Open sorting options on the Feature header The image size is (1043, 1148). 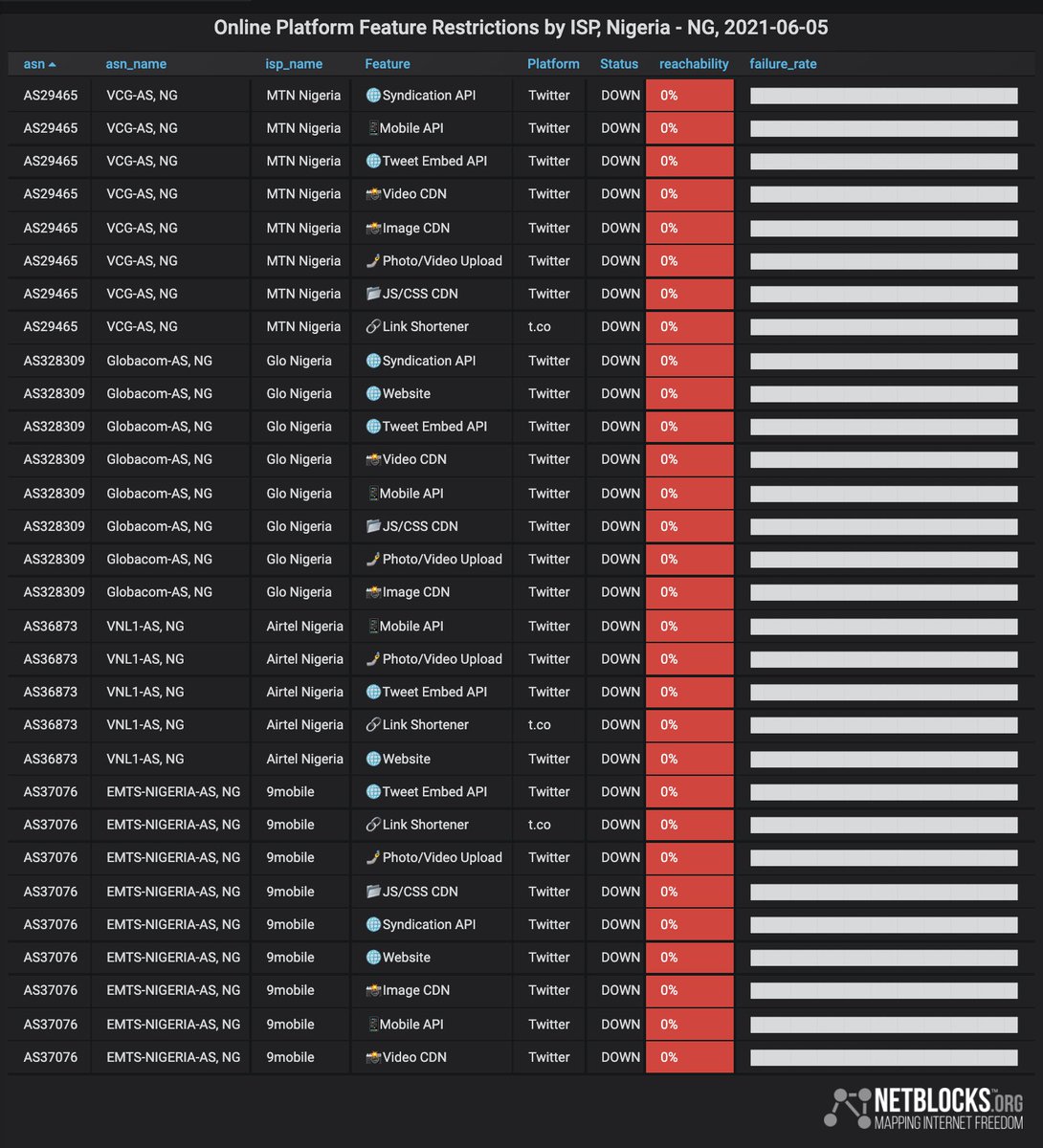coord(388,64)
